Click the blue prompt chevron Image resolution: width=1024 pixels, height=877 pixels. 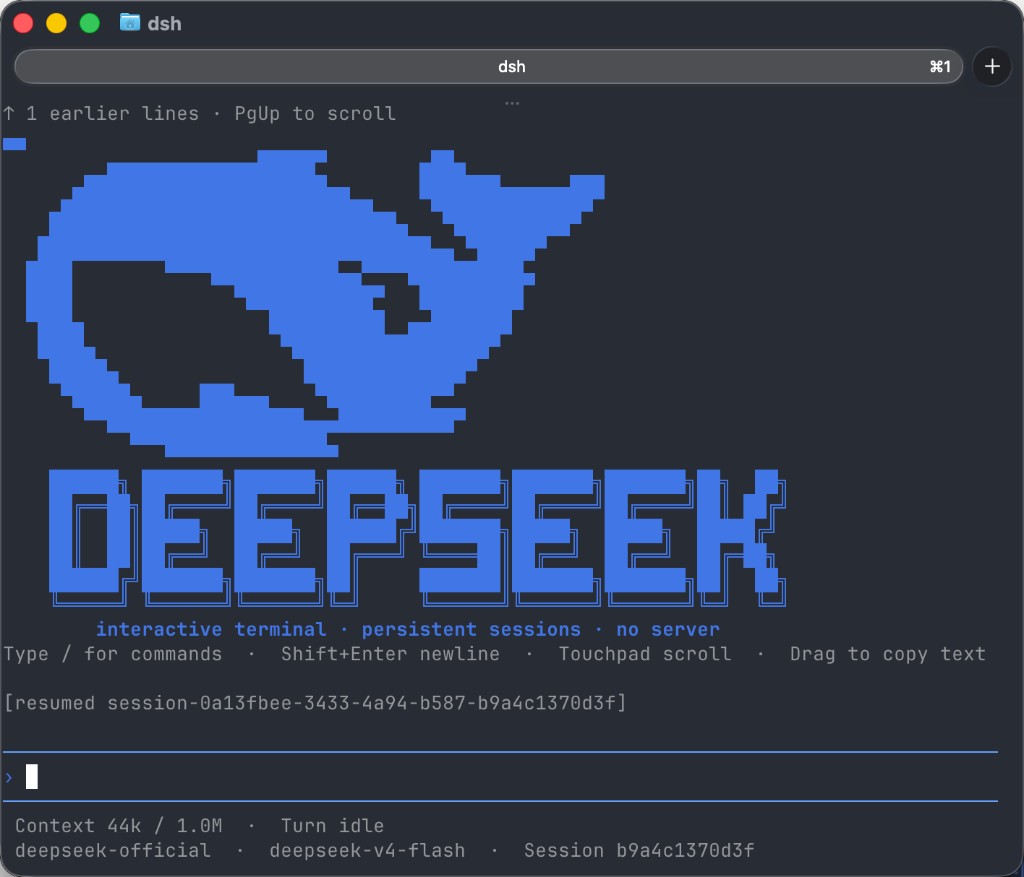8,777
